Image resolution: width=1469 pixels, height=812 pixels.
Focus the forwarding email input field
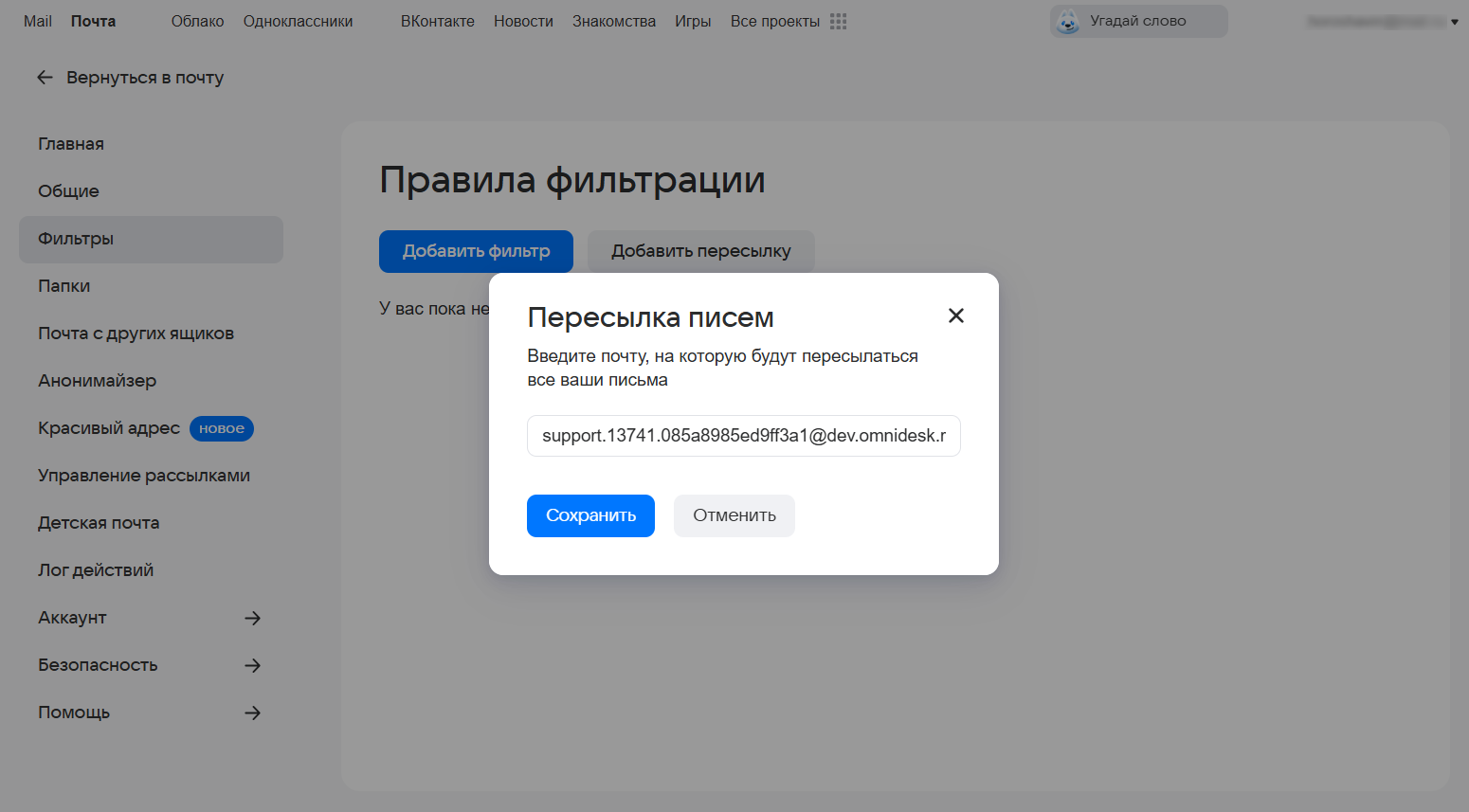pyautogui.click(x=744, y=436)
